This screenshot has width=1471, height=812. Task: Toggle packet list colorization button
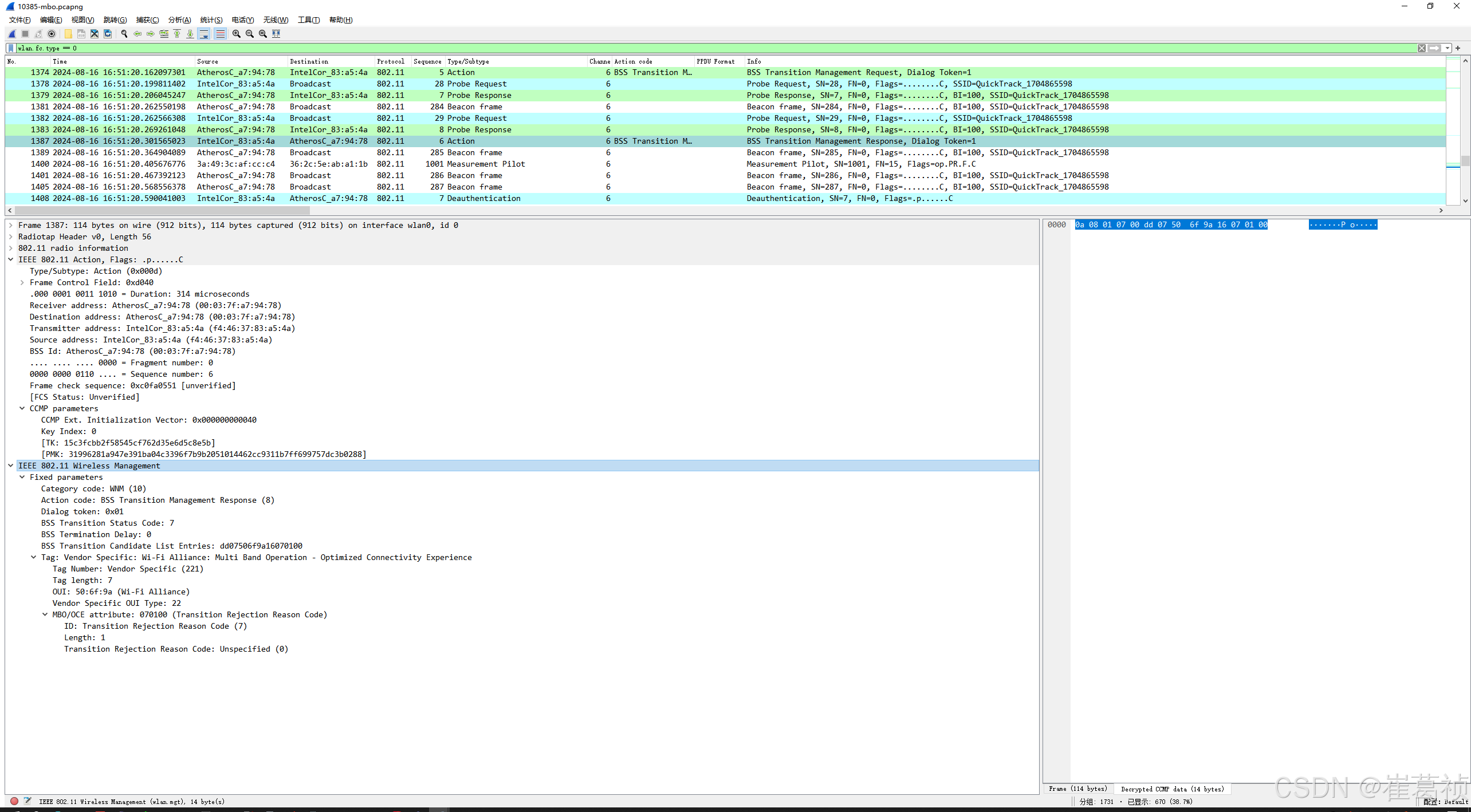click(x=220, y=34)
